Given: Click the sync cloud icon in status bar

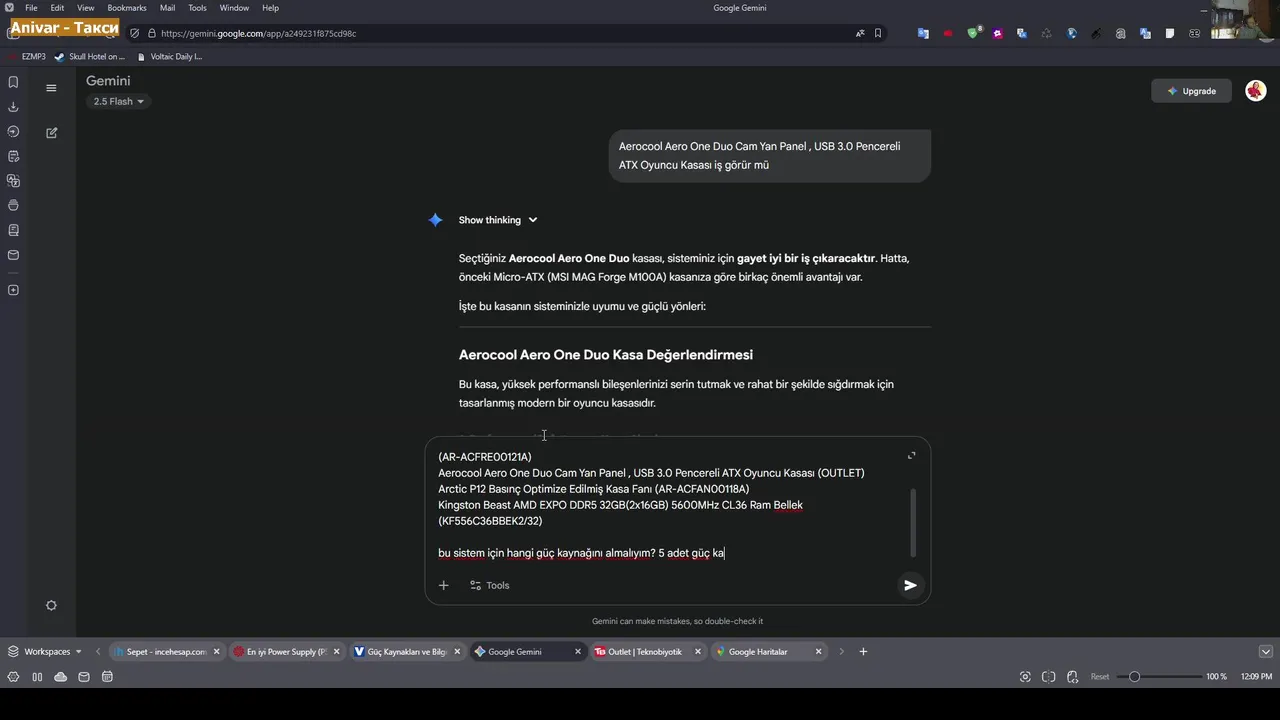Looking at the screenshot, I should (x=61, y=677).
